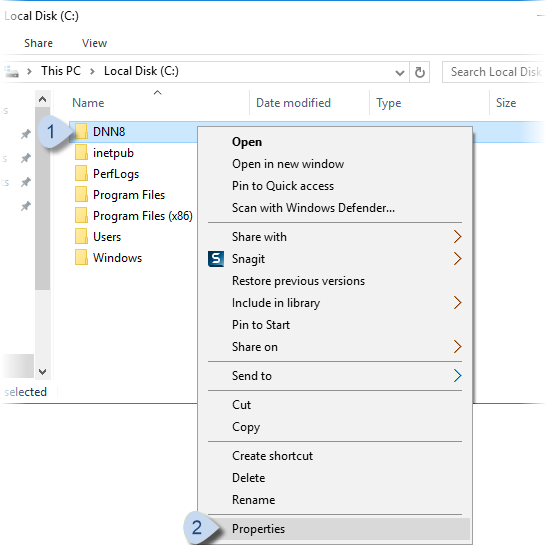Click the Windows folder icon

[81, 257]
